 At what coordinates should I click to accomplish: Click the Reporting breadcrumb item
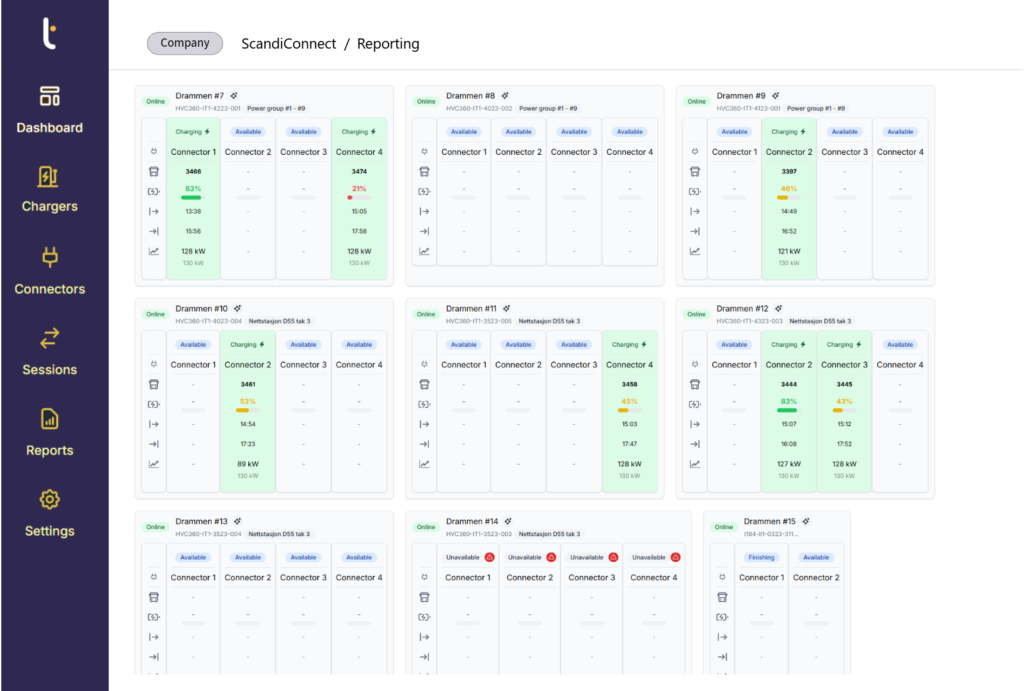coord(388,44)
